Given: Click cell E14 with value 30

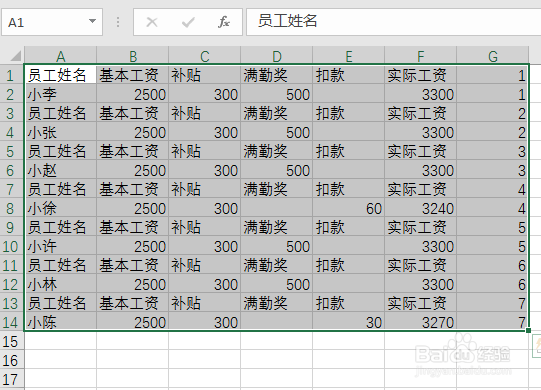Looking at the screenshot, I should [348, 322].
